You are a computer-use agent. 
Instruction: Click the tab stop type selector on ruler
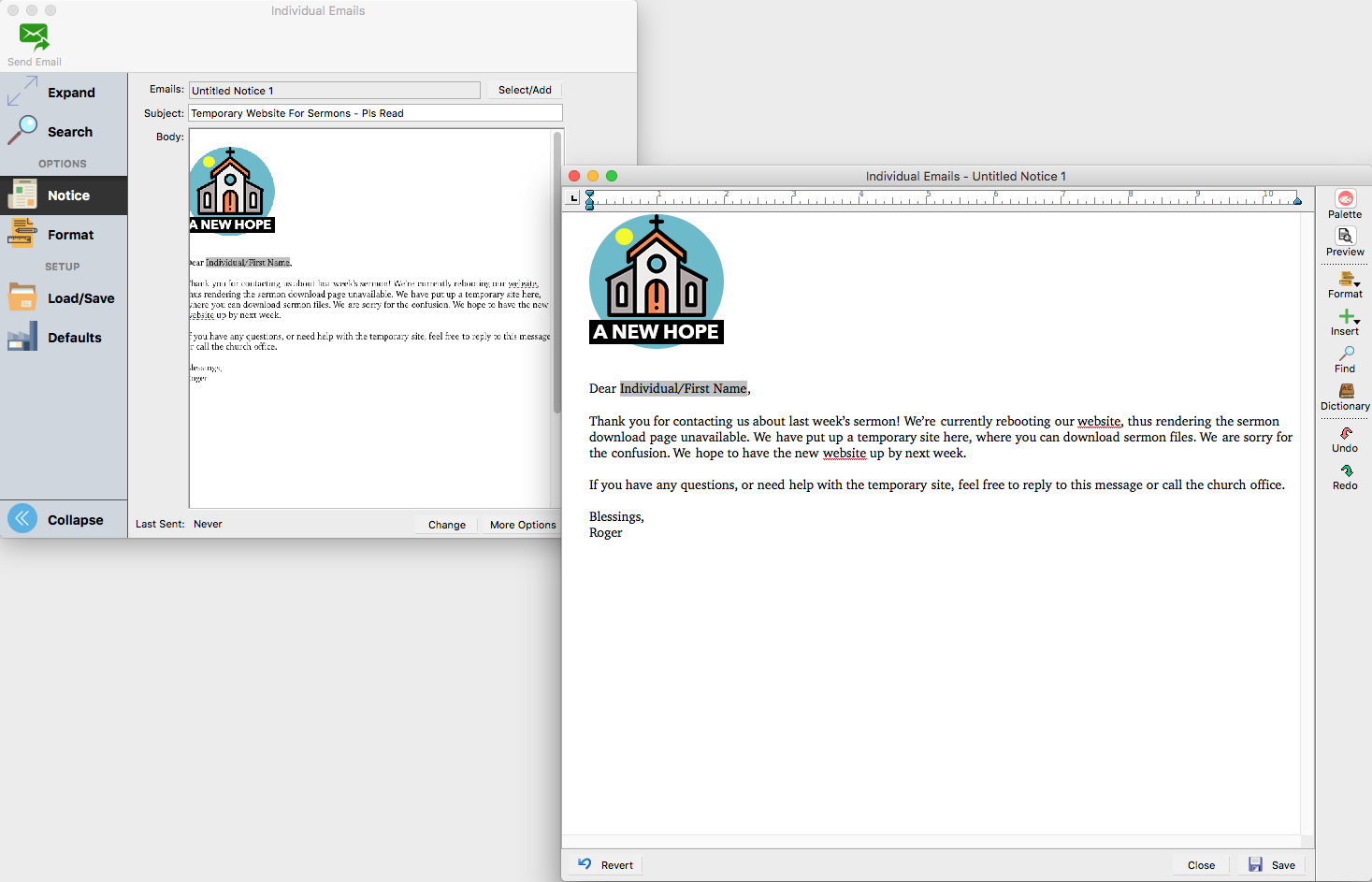(573, 198)
